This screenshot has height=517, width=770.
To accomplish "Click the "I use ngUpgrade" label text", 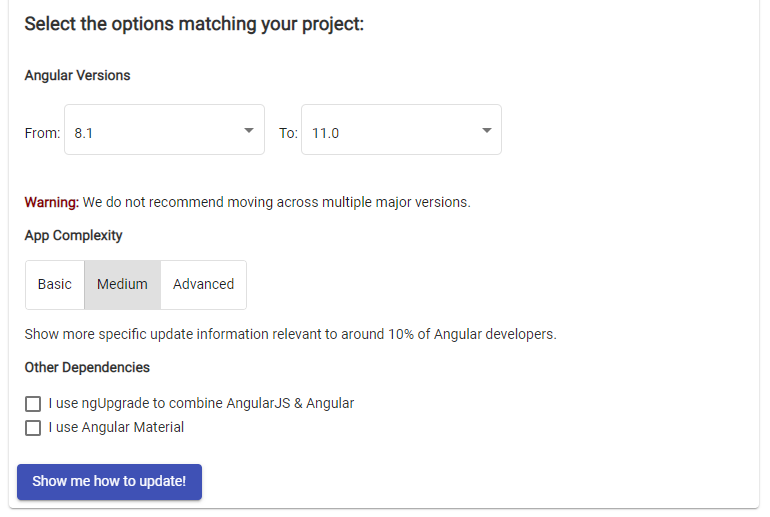I will 201,404.
